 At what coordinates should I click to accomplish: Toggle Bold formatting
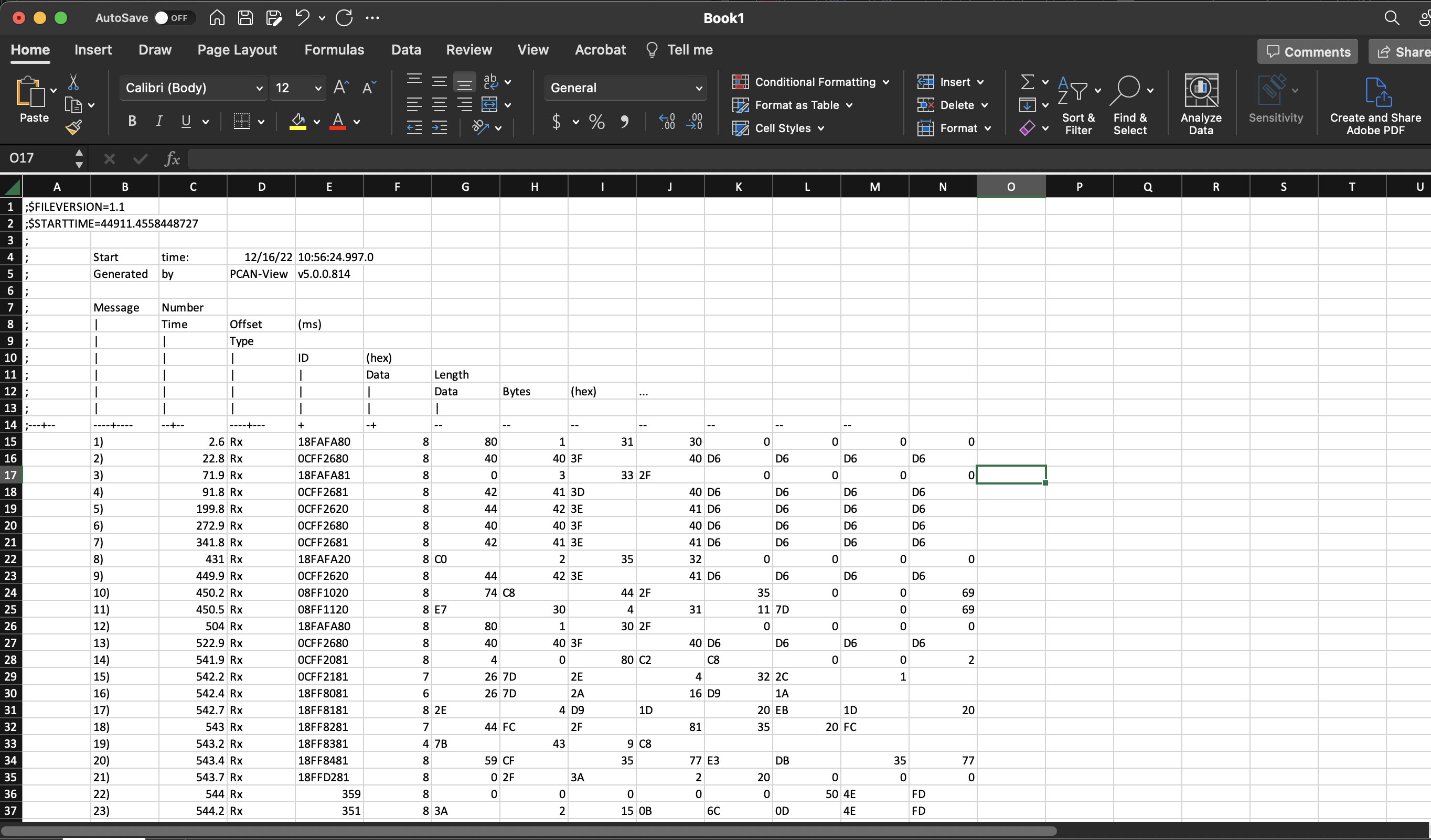[132, 121]
